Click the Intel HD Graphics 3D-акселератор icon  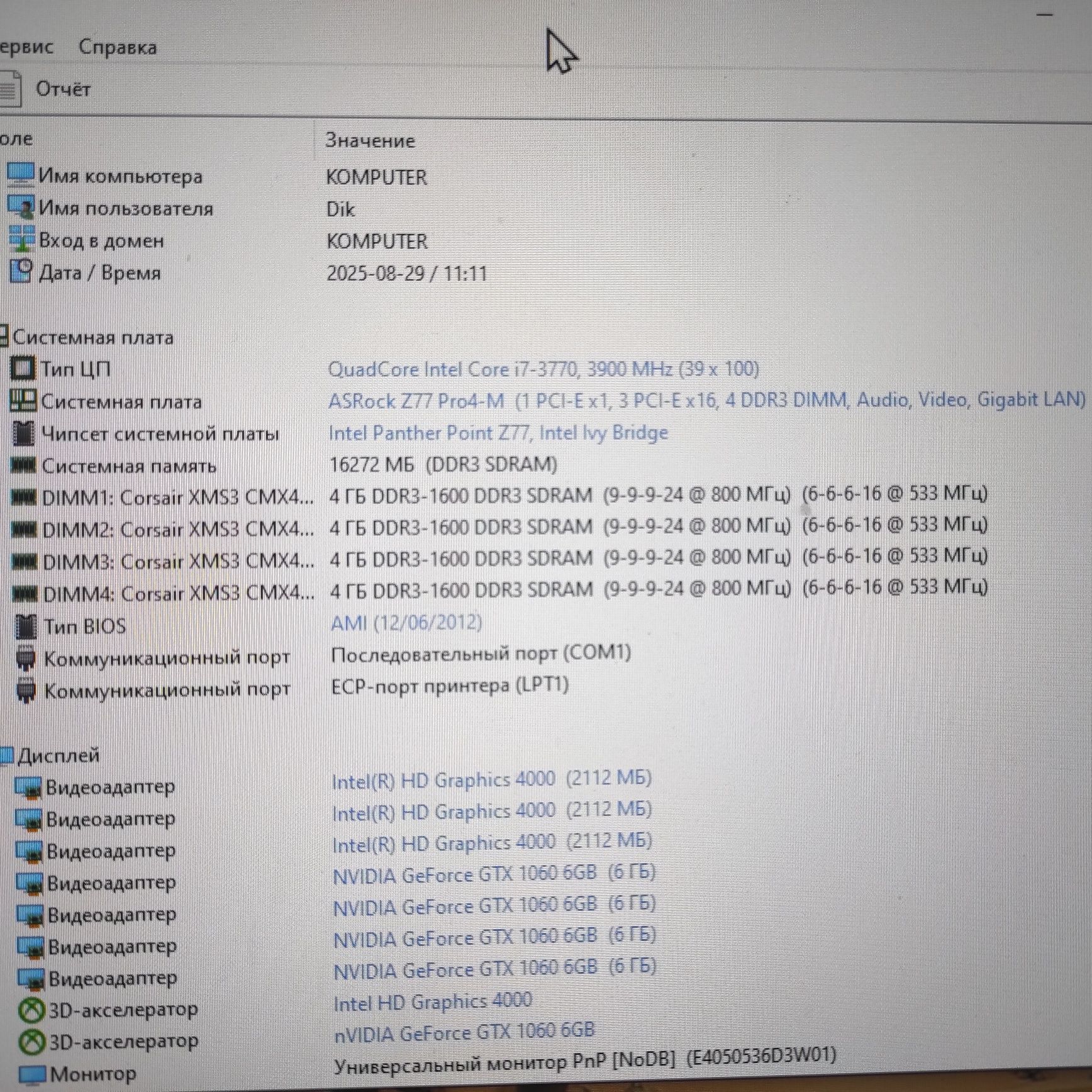click(31, 1011)
